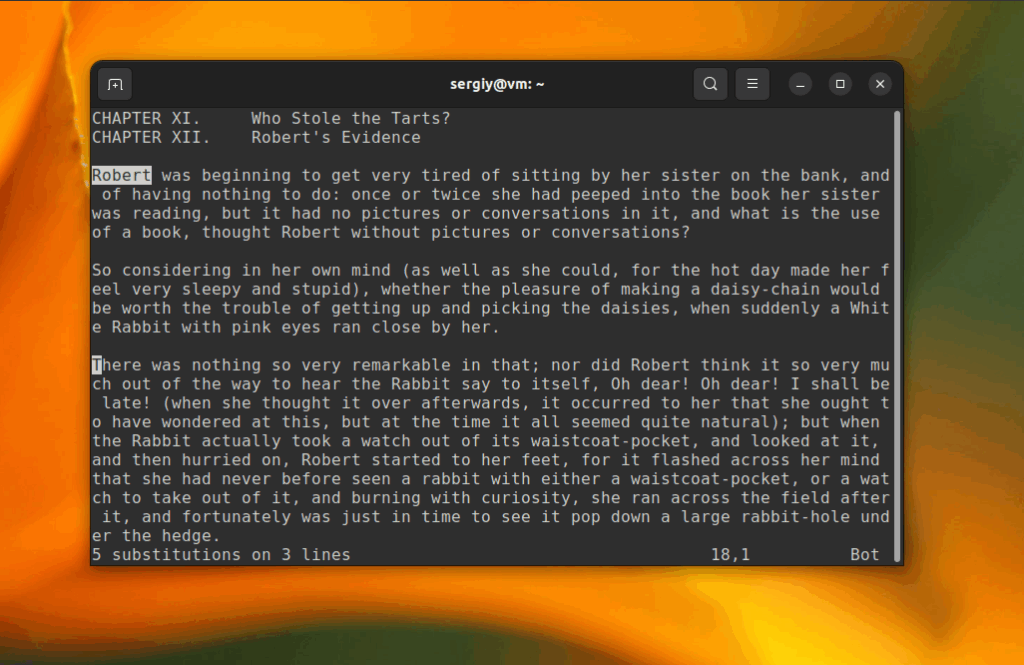Click the words "Who Stole the Tarts?"
This screenshot has height=665, width=1024.
point(351,119)
